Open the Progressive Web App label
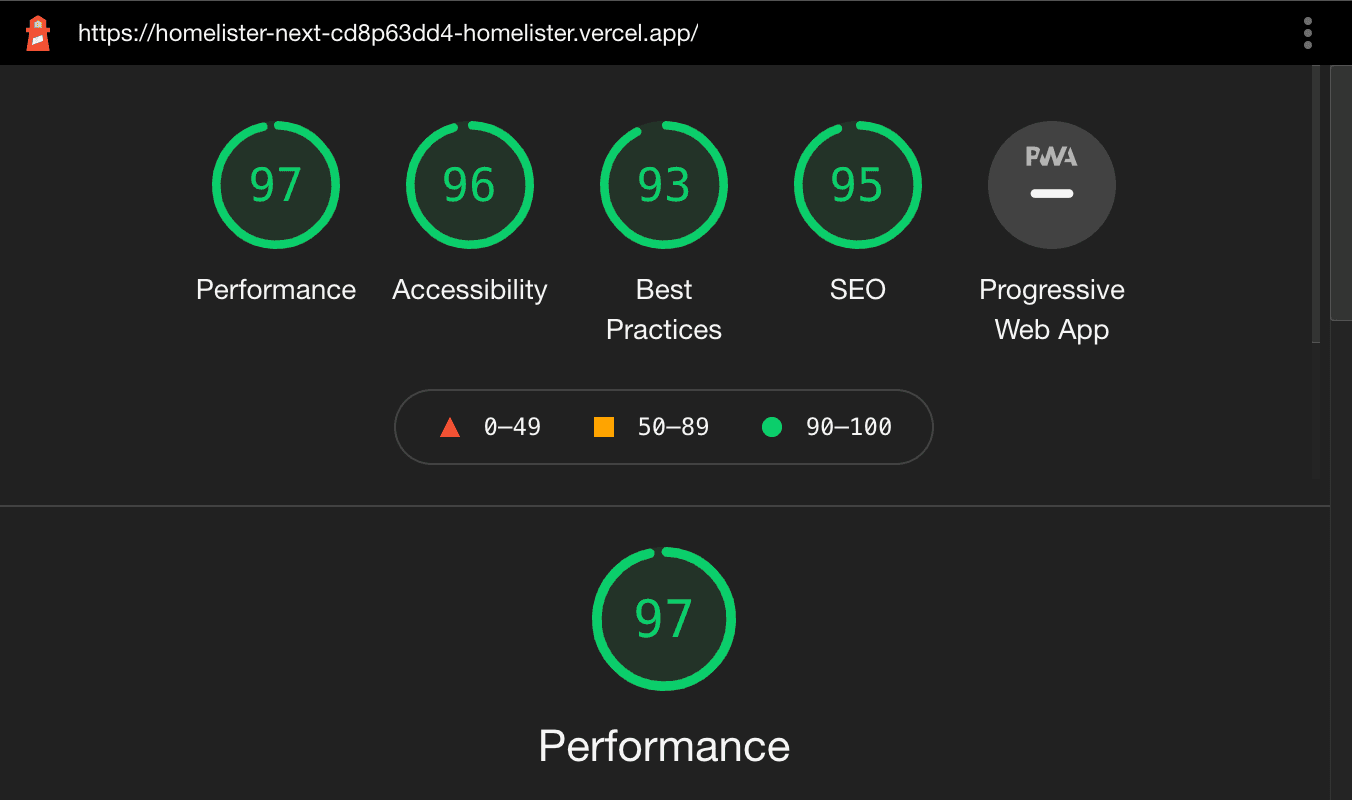The image size is (1352, 800). click(x=1052, y=309)
